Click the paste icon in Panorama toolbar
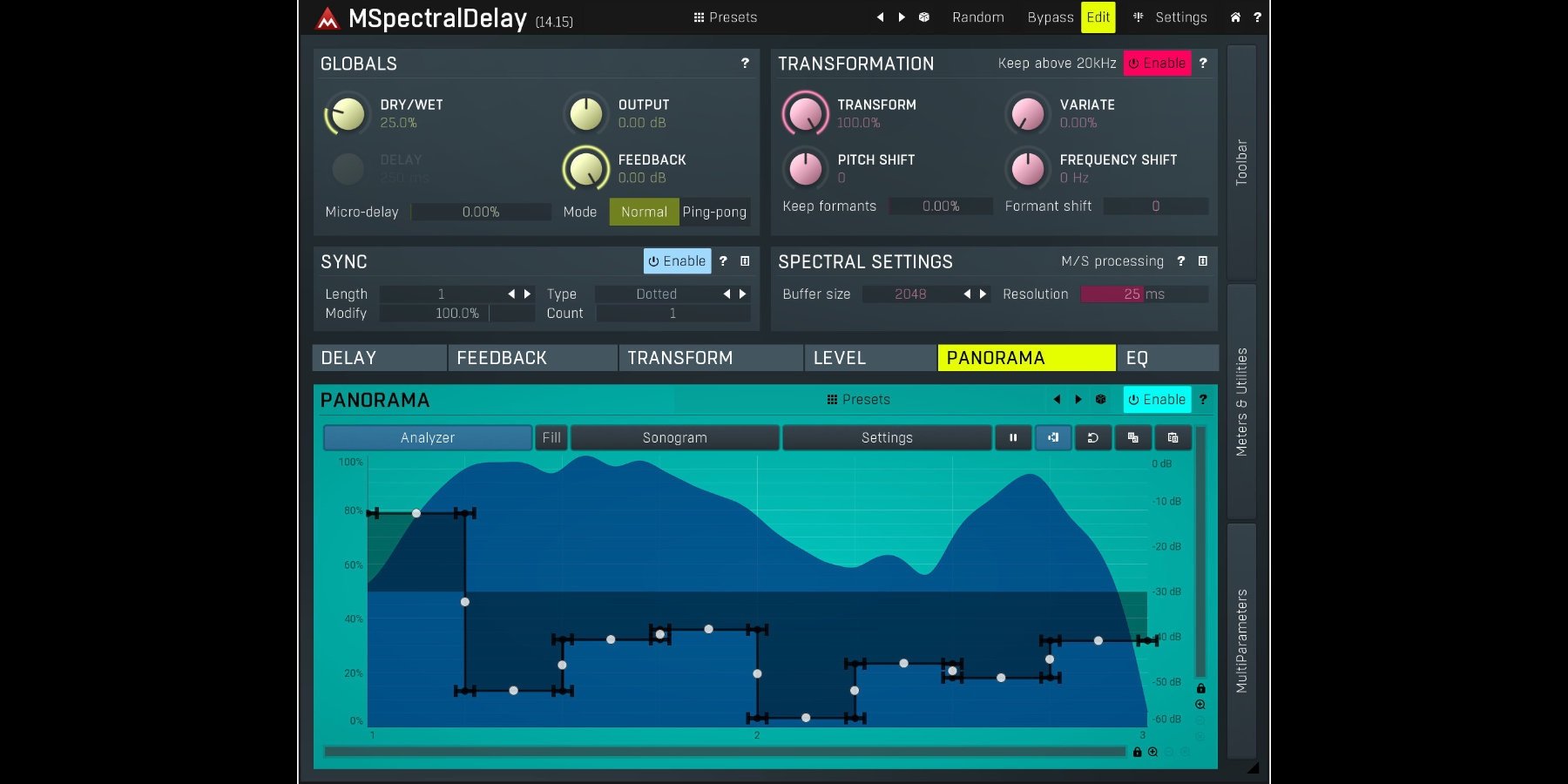This screenshot has height=784, width=1568. pyautogui.click(x=1173, y=437)
